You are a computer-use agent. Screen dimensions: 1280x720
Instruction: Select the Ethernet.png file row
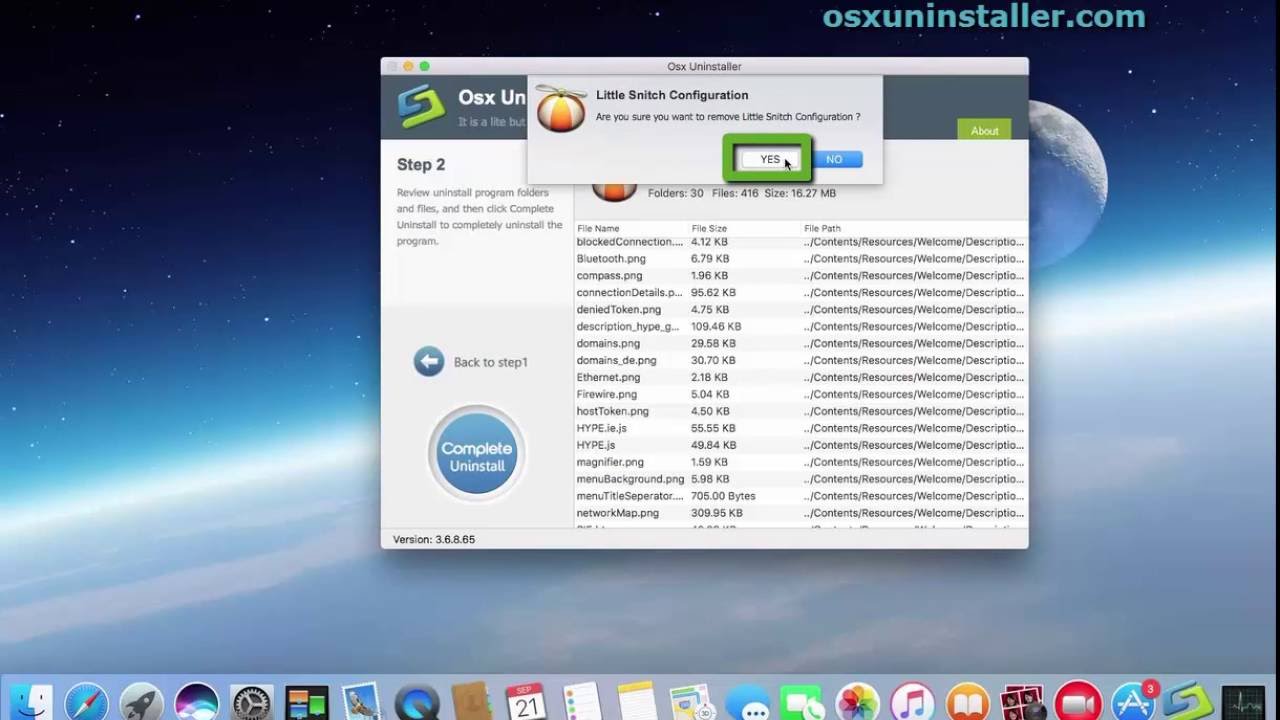click(801, 378)
